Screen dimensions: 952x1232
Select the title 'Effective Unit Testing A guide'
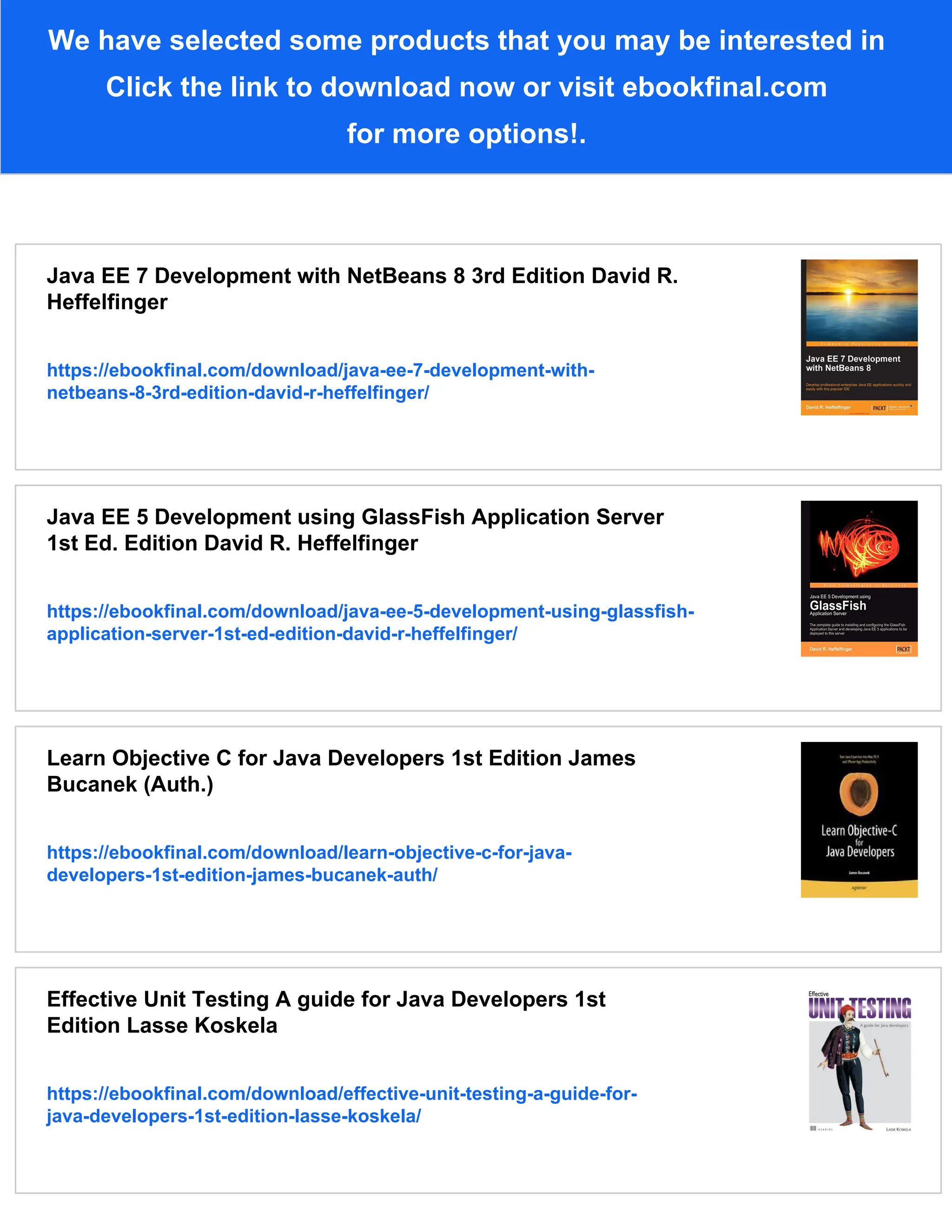[201, 999]
